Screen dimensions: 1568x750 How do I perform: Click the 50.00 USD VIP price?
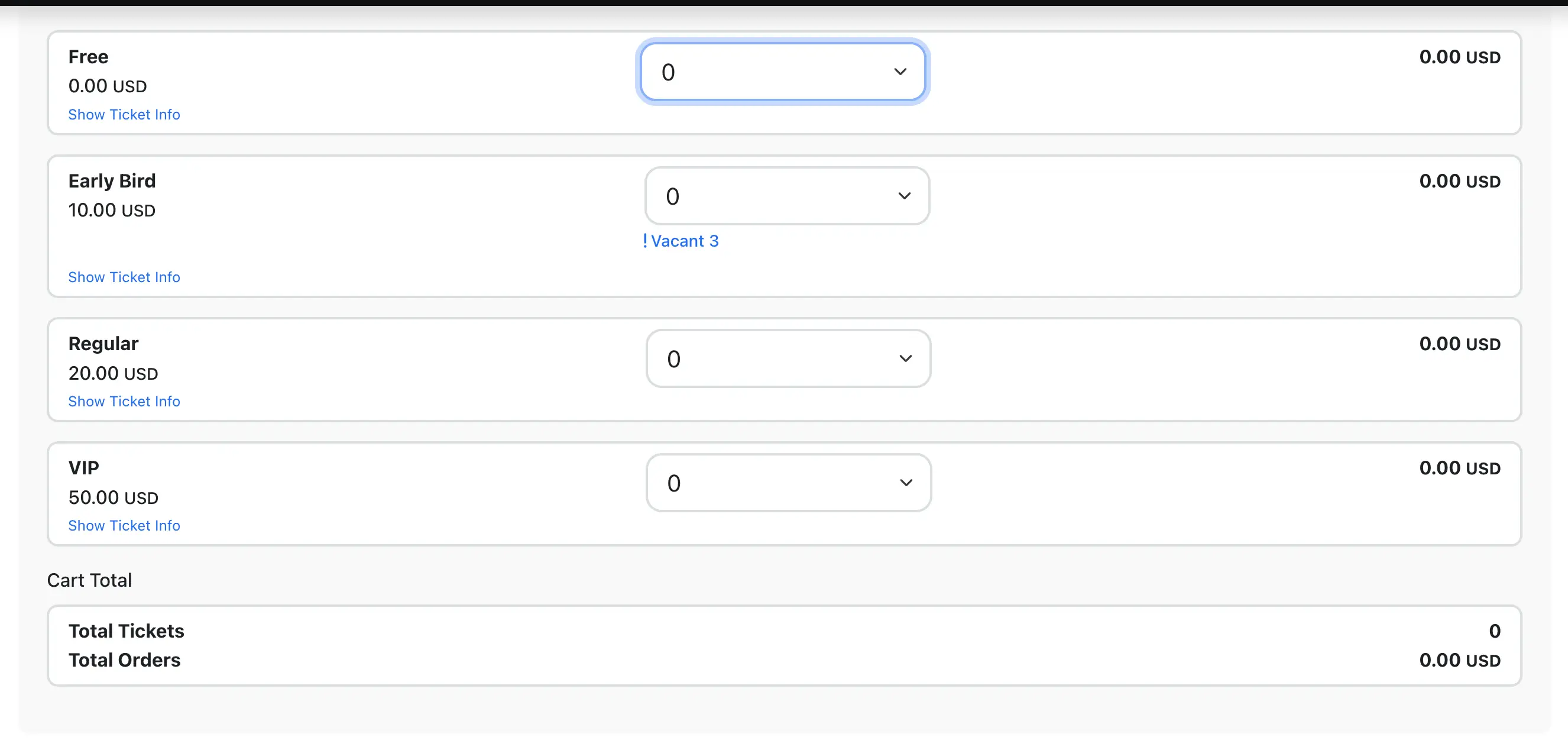tap(113, 497)
